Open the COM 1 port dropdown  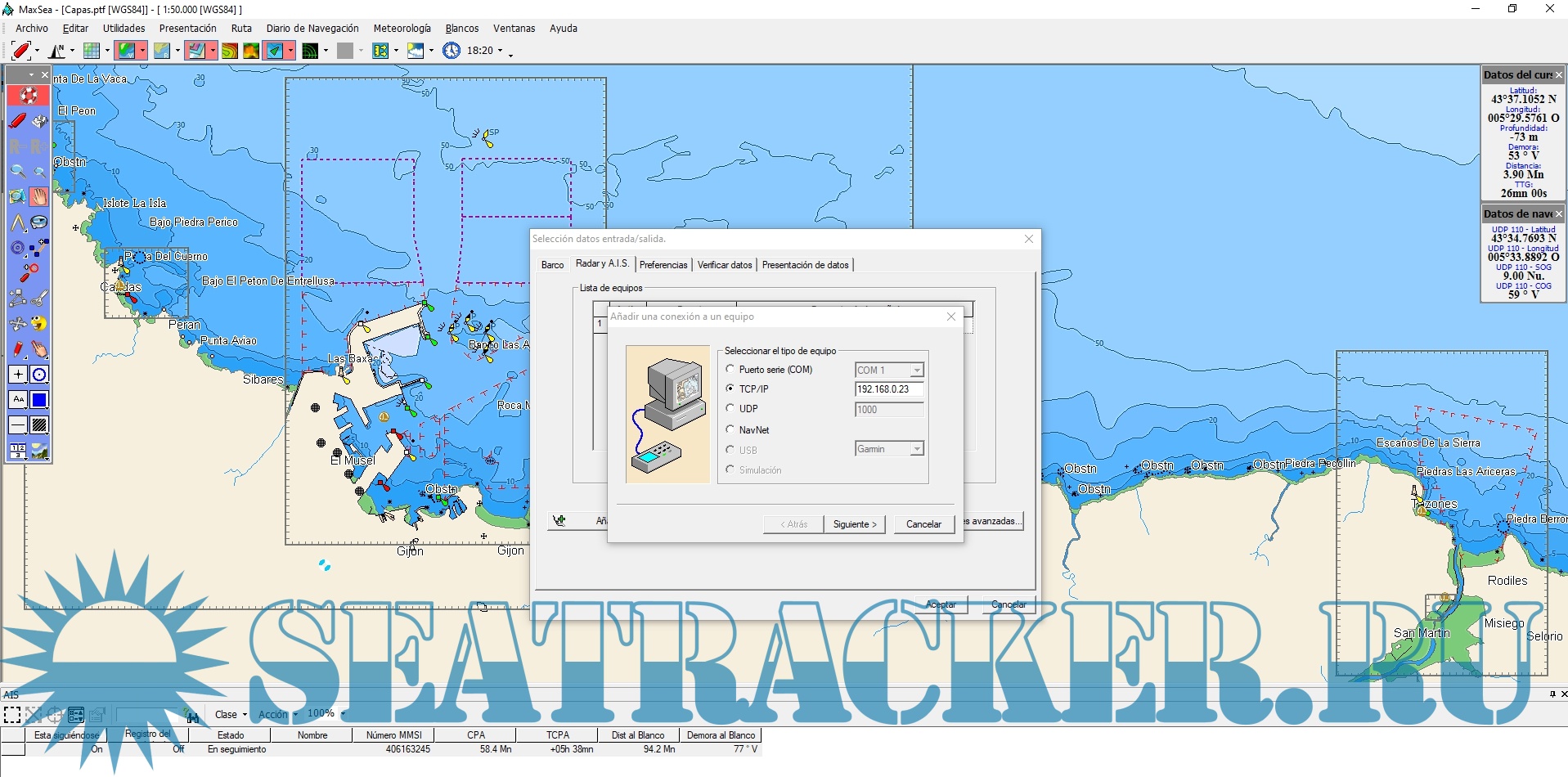pos(916,371)
